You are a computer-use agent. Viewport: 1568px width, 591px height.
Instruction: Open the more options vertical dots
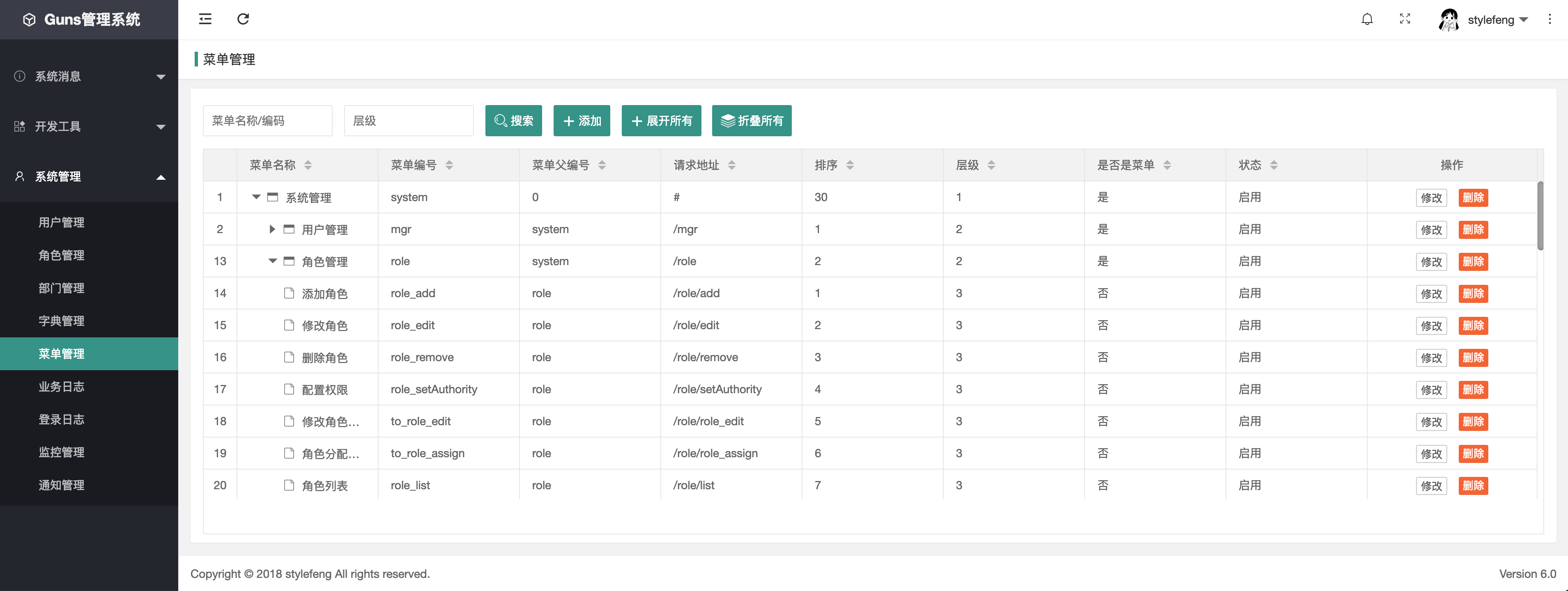coord(1550,19)
